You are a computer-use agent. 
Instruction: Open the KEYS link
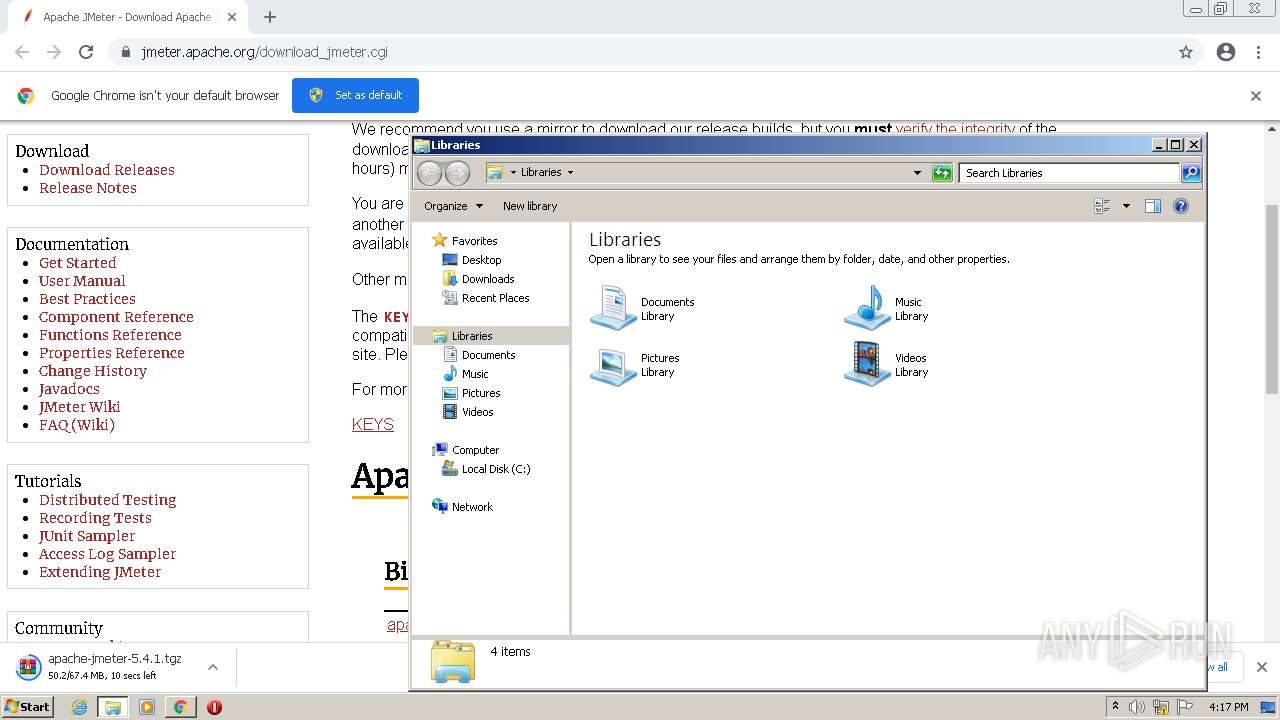pos(373,424)
